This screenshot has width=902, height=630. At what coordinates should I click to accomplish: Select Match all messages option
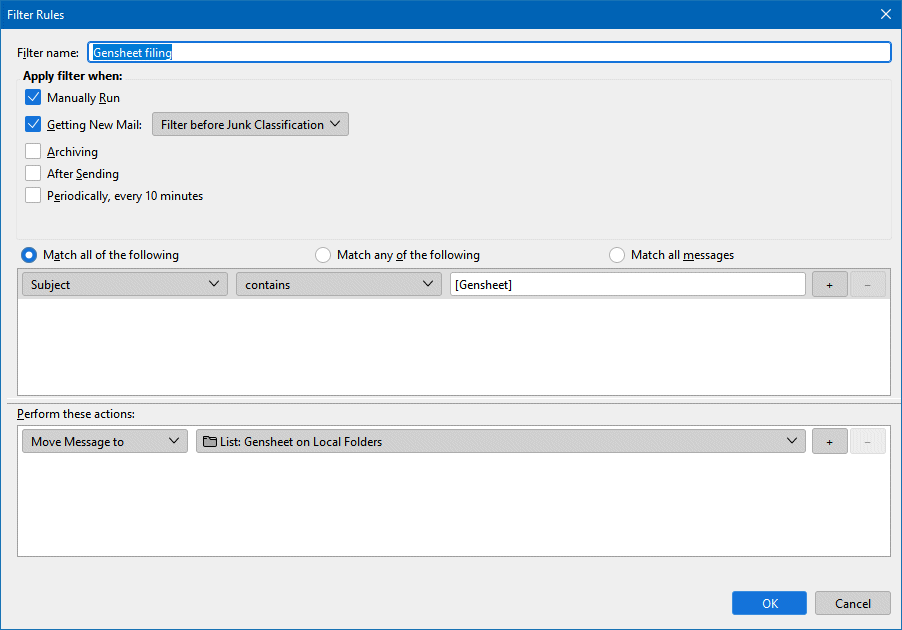[x=617, y=255]
